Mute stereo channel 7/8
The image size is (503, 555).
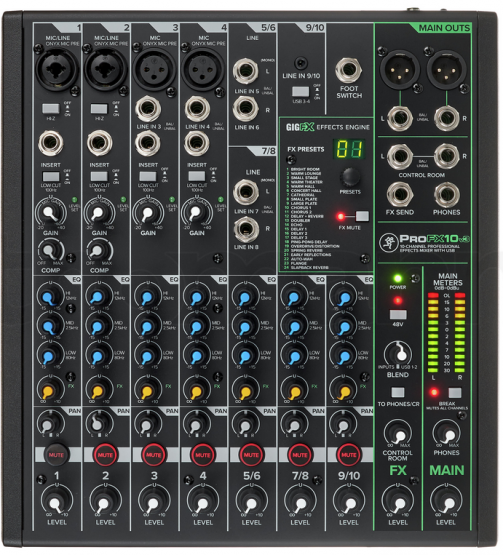[x=300, y=454]
